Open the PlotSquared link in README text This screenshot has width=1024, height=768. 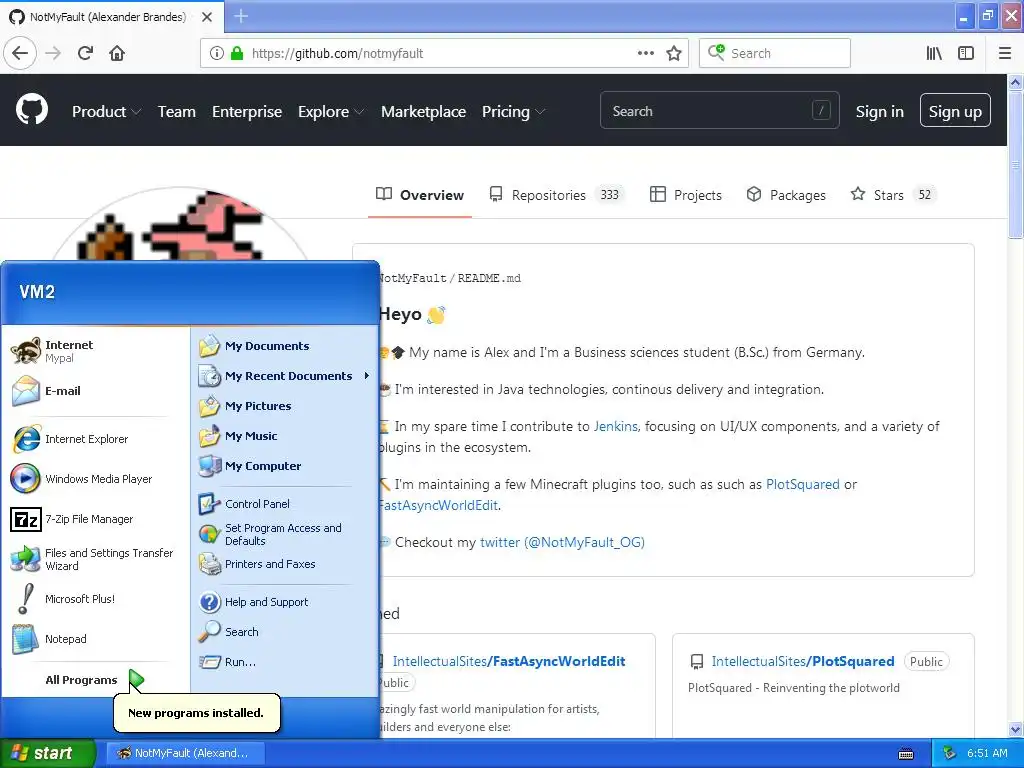tap(803, 485)
